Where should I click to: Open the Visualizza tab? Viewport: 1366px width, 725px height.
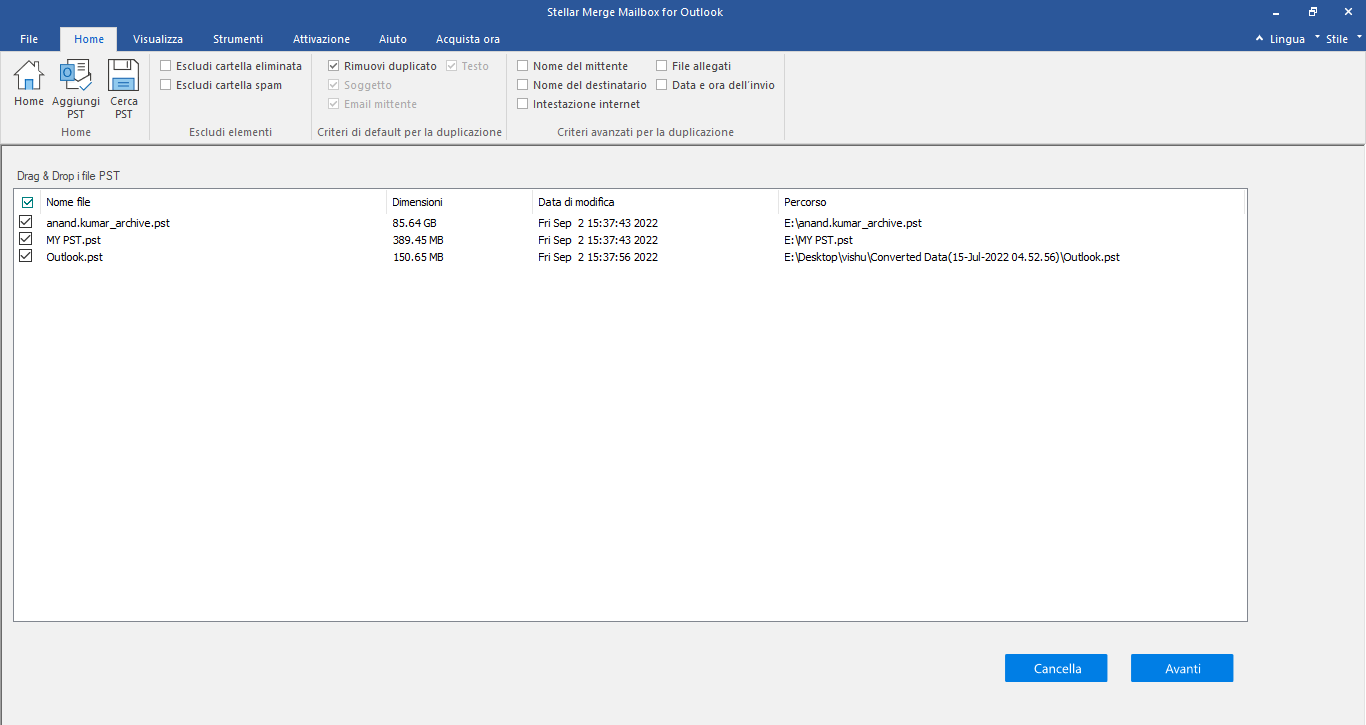158,39
